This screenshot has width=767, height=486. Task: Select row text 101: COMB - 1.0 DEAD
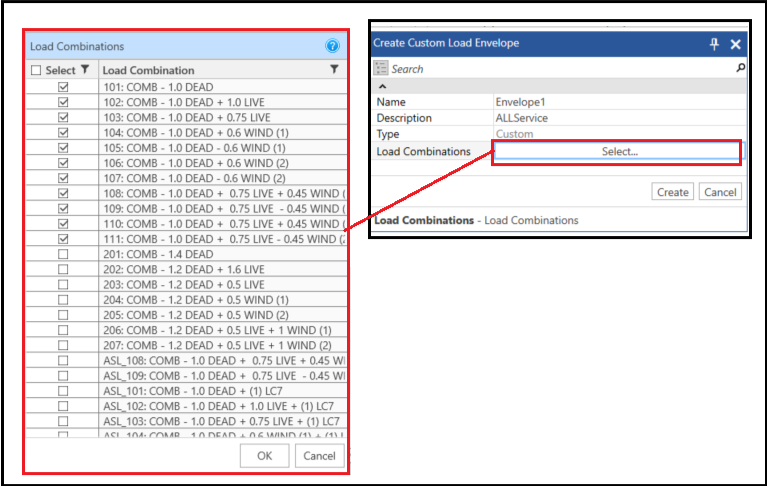pos(158,87)
